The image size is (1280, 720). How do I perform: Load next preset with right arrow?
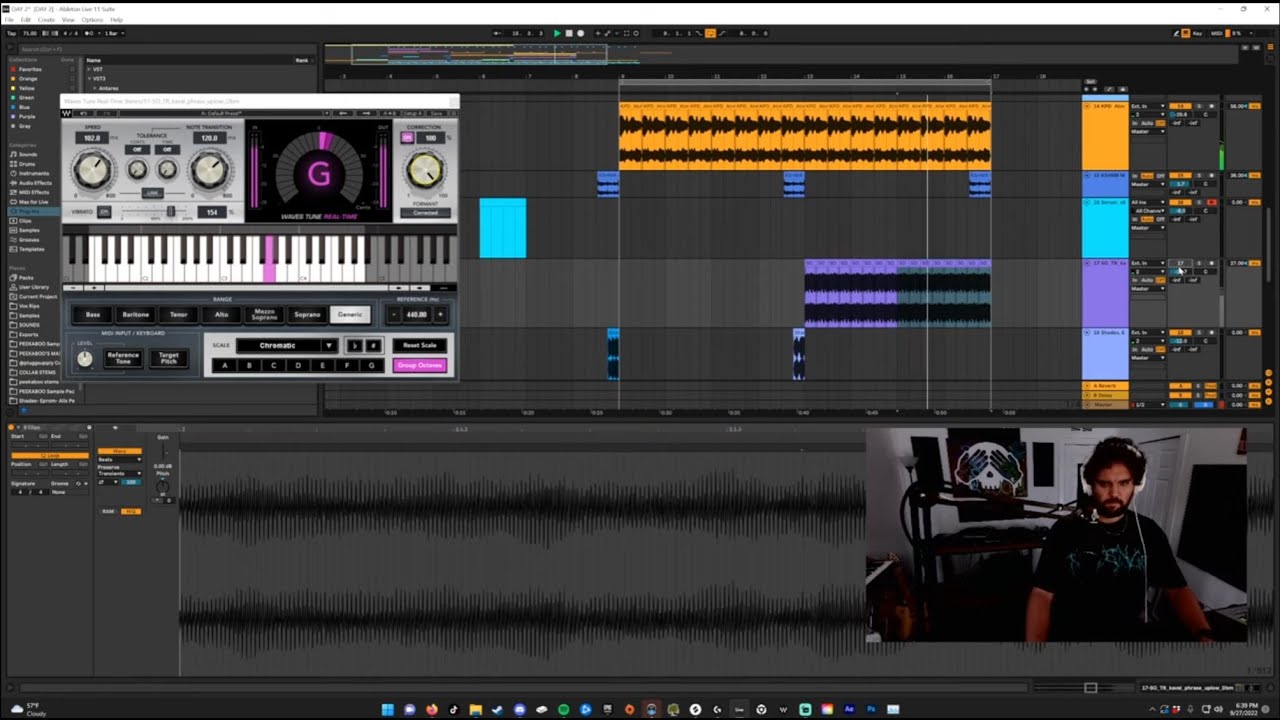(366, 113)
